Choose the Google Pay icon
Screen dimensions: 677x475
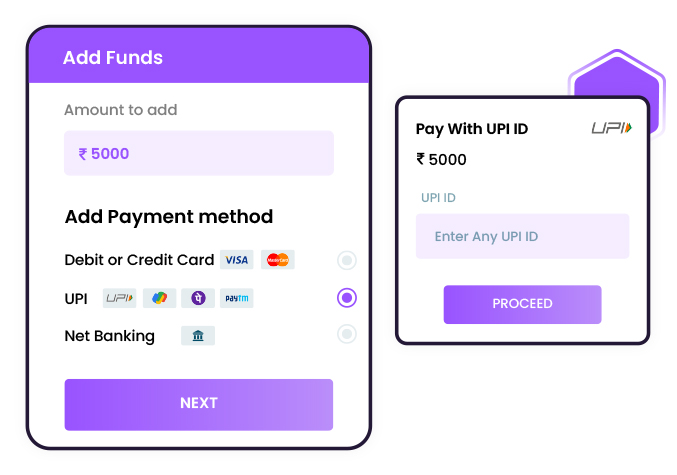pyautogui.click(x=159, y=298)
